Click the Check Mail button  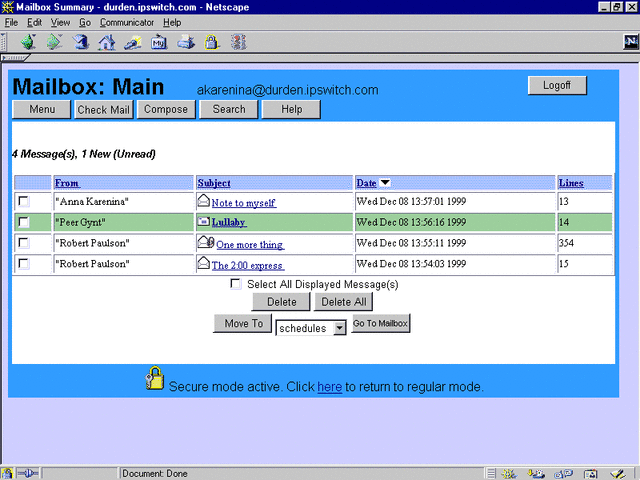point(104,109)
